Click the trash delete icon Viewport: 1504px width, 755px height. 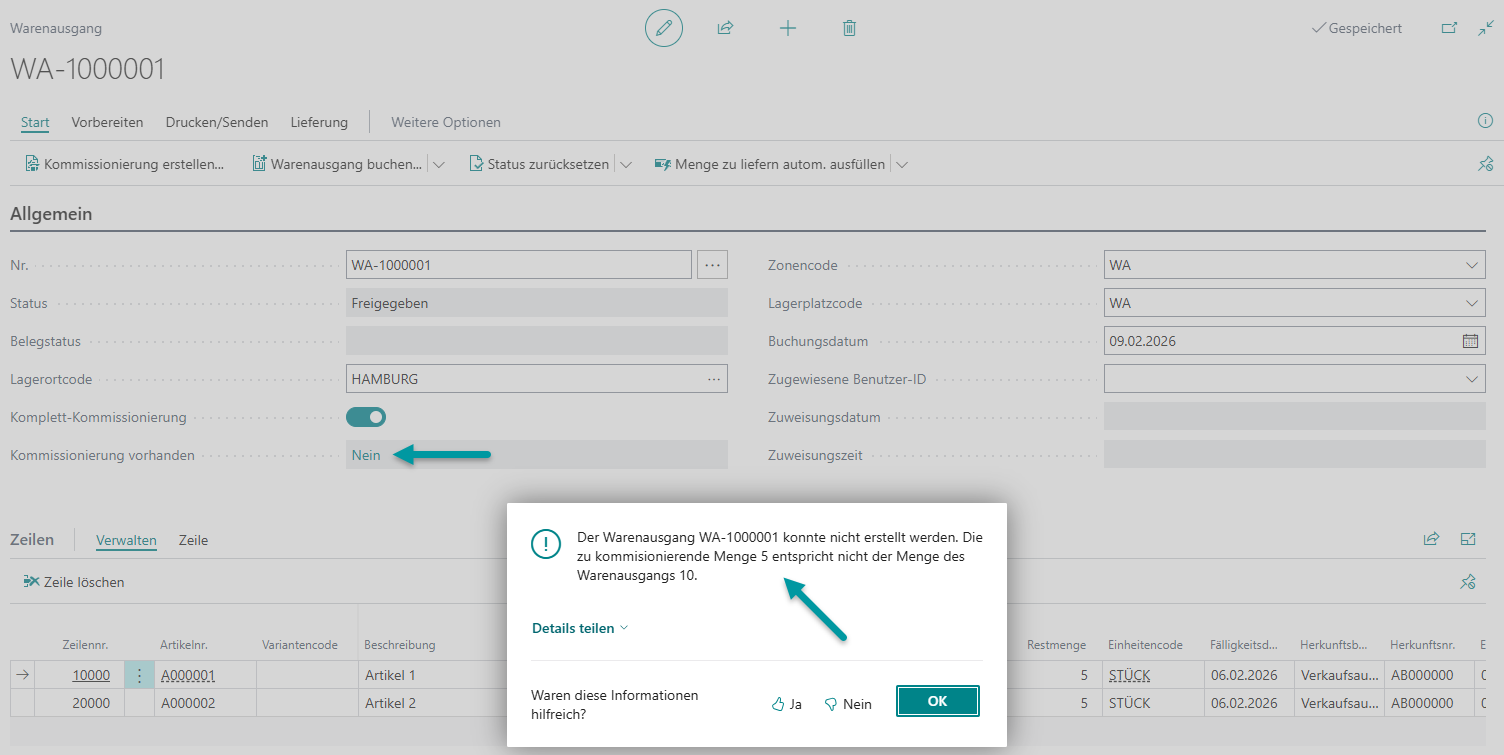(849, 28)
